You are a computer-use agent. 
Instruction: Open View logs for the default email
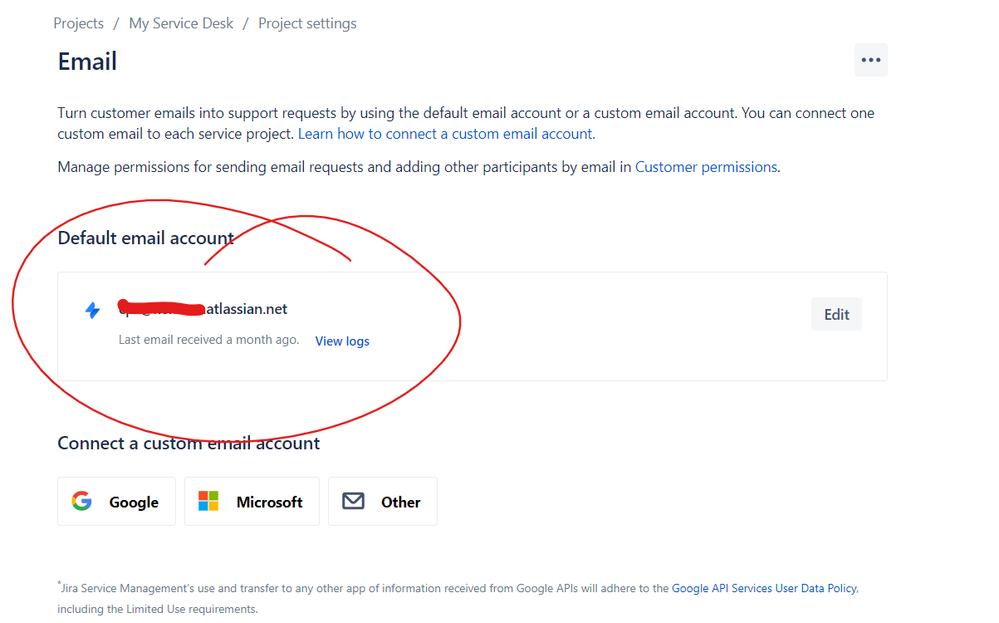tap(342, 341)
